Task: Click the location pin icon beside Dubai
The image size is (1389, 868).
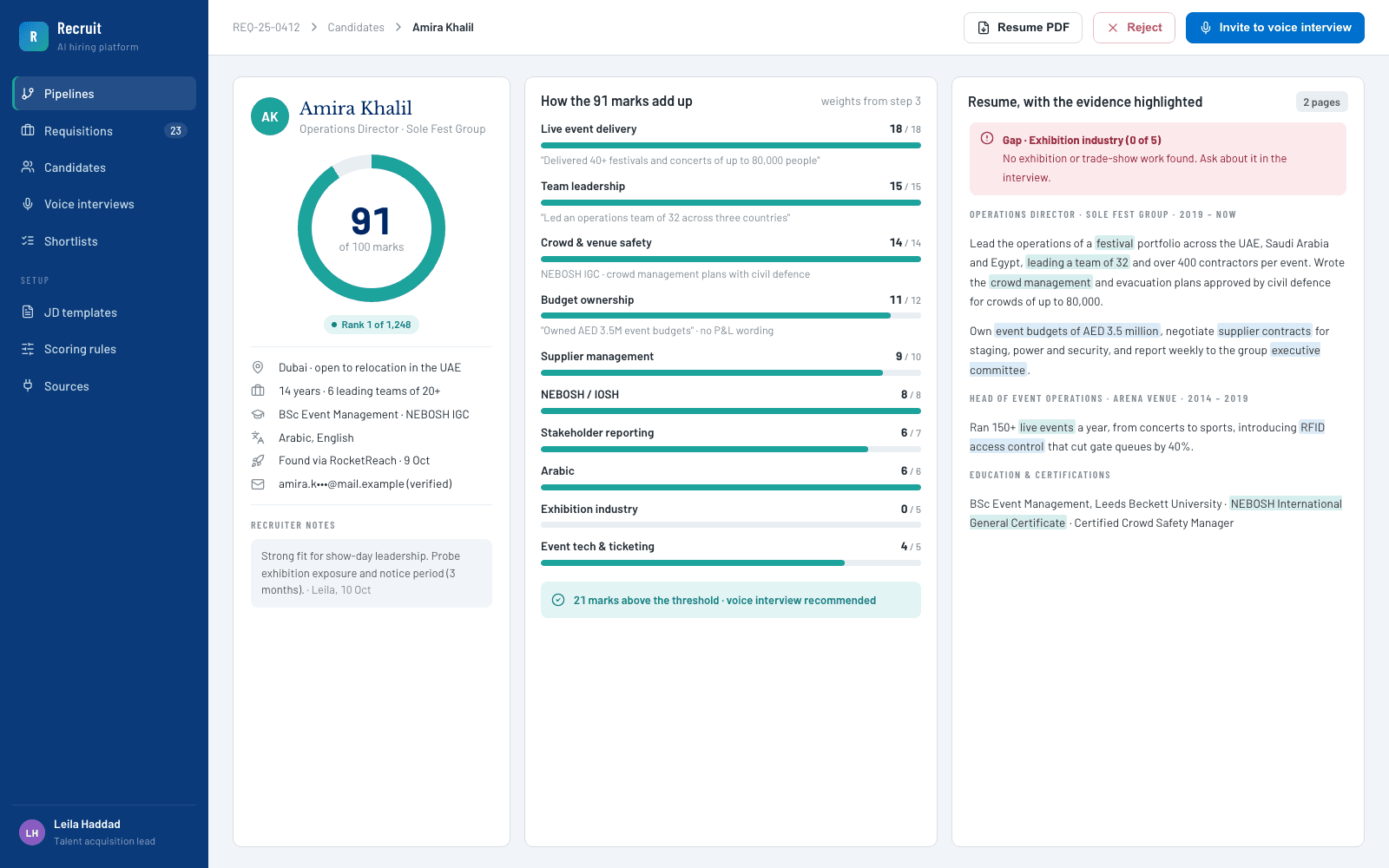Action: (x=258, y=367)
